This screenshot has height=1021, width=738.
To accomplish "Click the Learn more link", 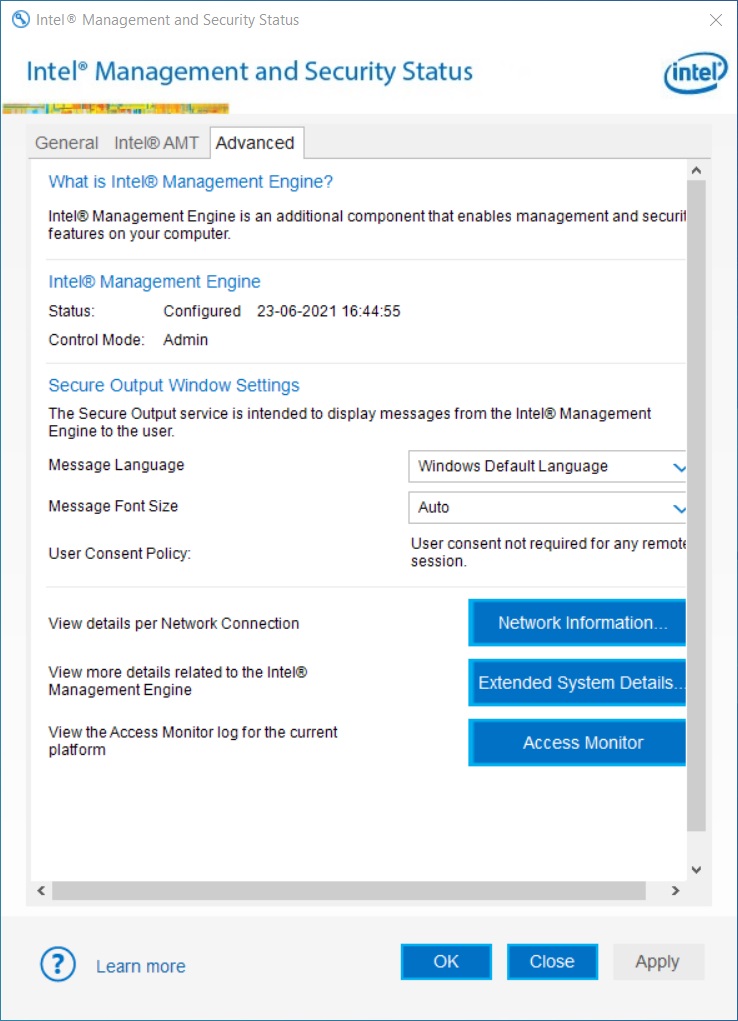I will click(x=140, y=966).
